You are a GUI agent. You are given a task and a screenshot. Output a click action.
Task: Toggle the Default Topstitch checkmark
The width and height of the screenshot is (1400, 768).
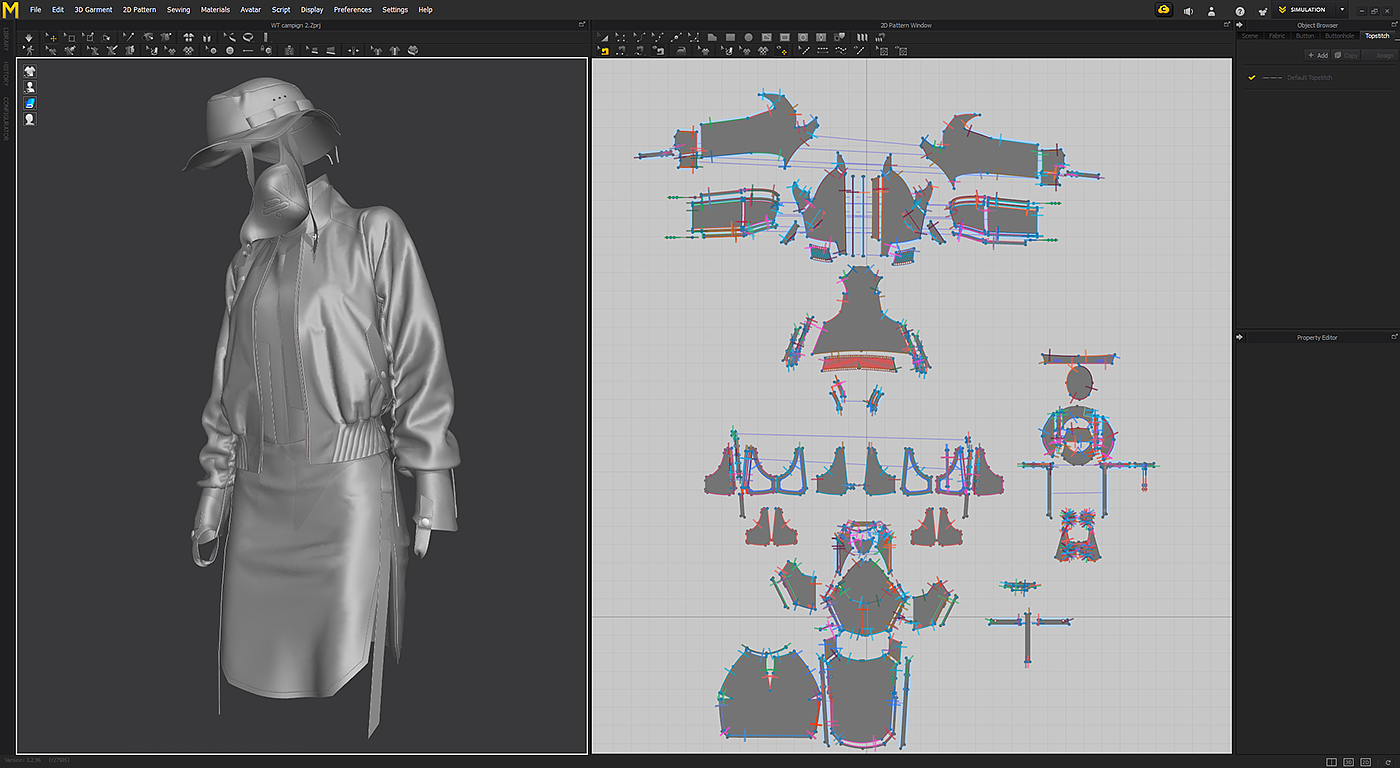point(1251,77)
